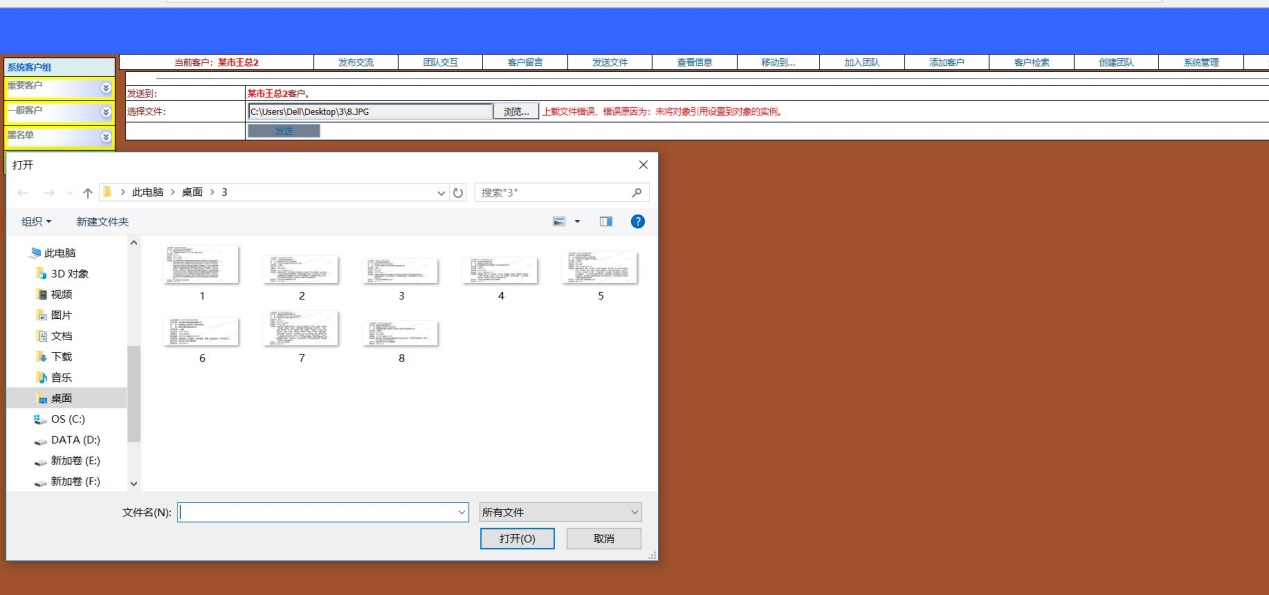1269x595 pixels.
Task: Open the file dialog help icon
Action: pos(638,221)
